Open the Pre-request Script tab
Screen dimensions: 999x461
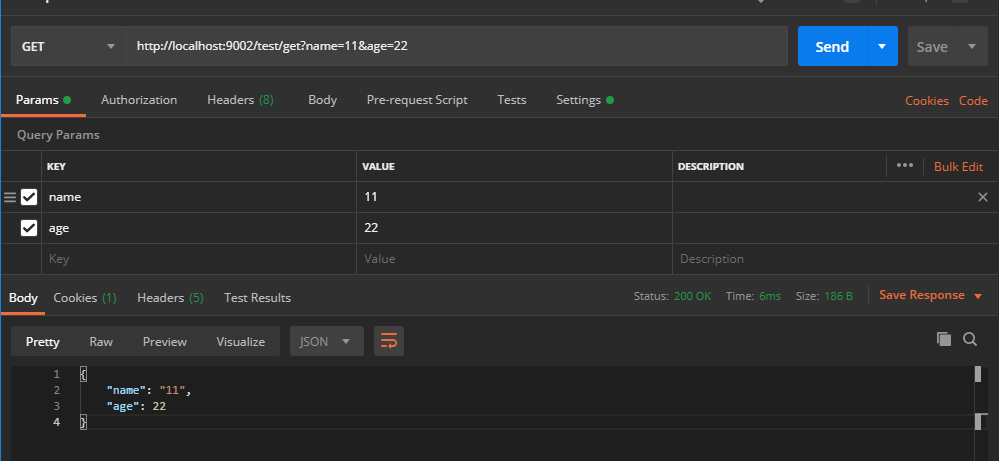click(x=417, y=100)
